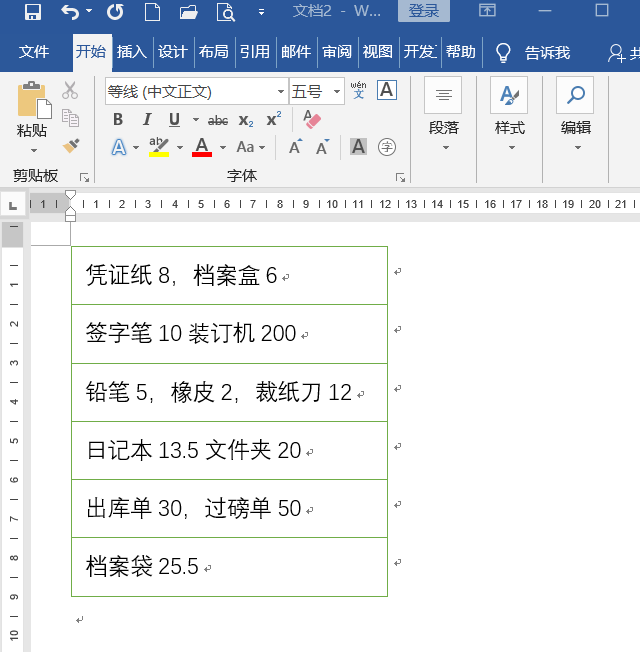
Task: Customize the Quick Access Toolbar dropdown
Action: click(261, 12)
